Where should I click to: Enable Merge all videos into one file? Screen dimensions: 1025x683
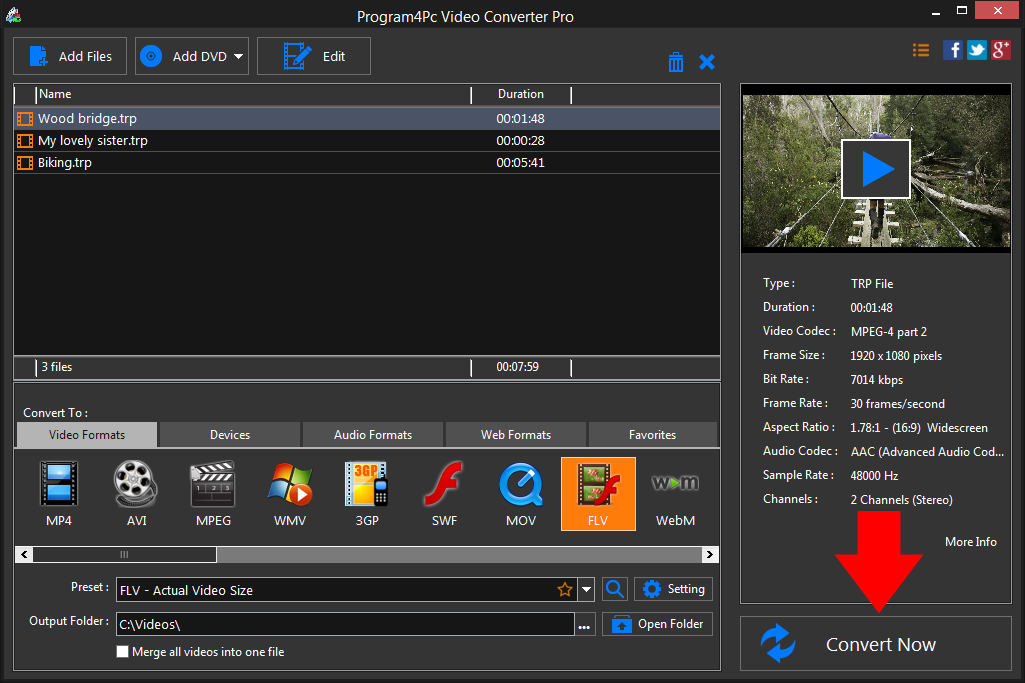click(122, 651)
